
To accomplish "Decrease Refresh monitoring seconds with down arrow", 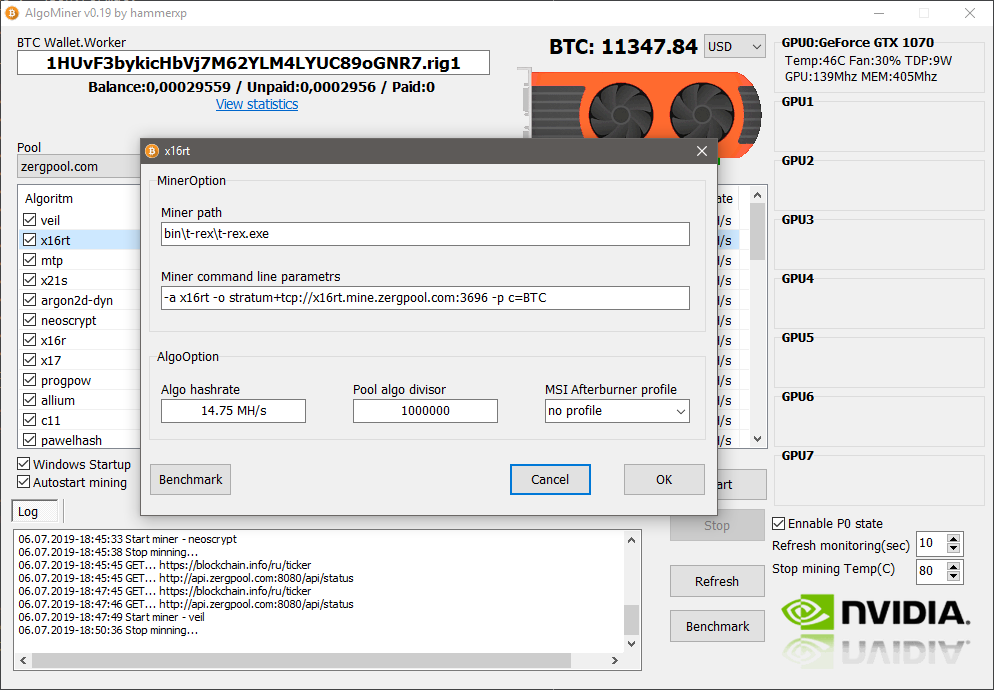I will [953, 550].
